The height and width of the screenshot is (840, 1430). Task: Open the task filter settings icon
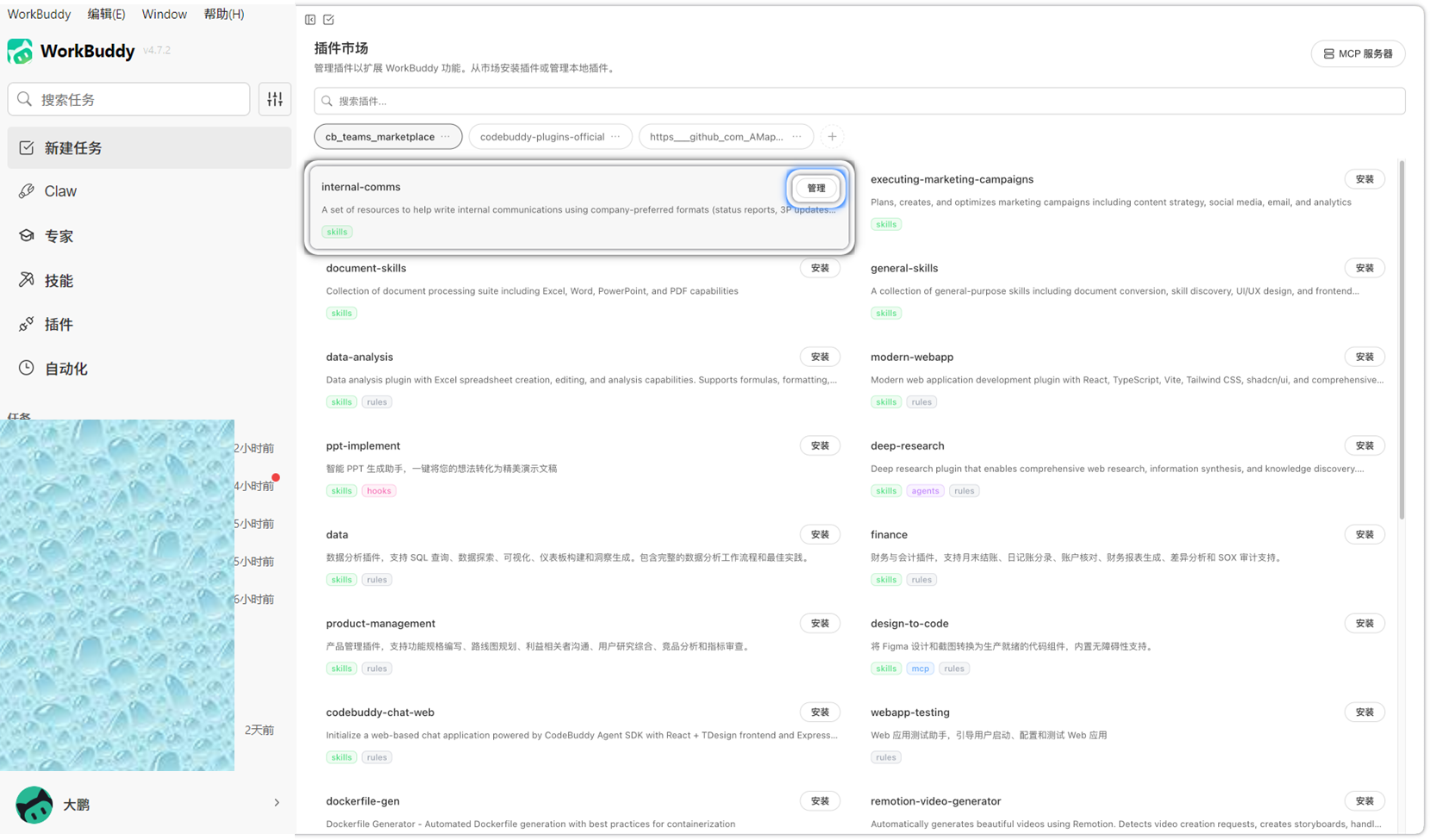tap(275, 99)
